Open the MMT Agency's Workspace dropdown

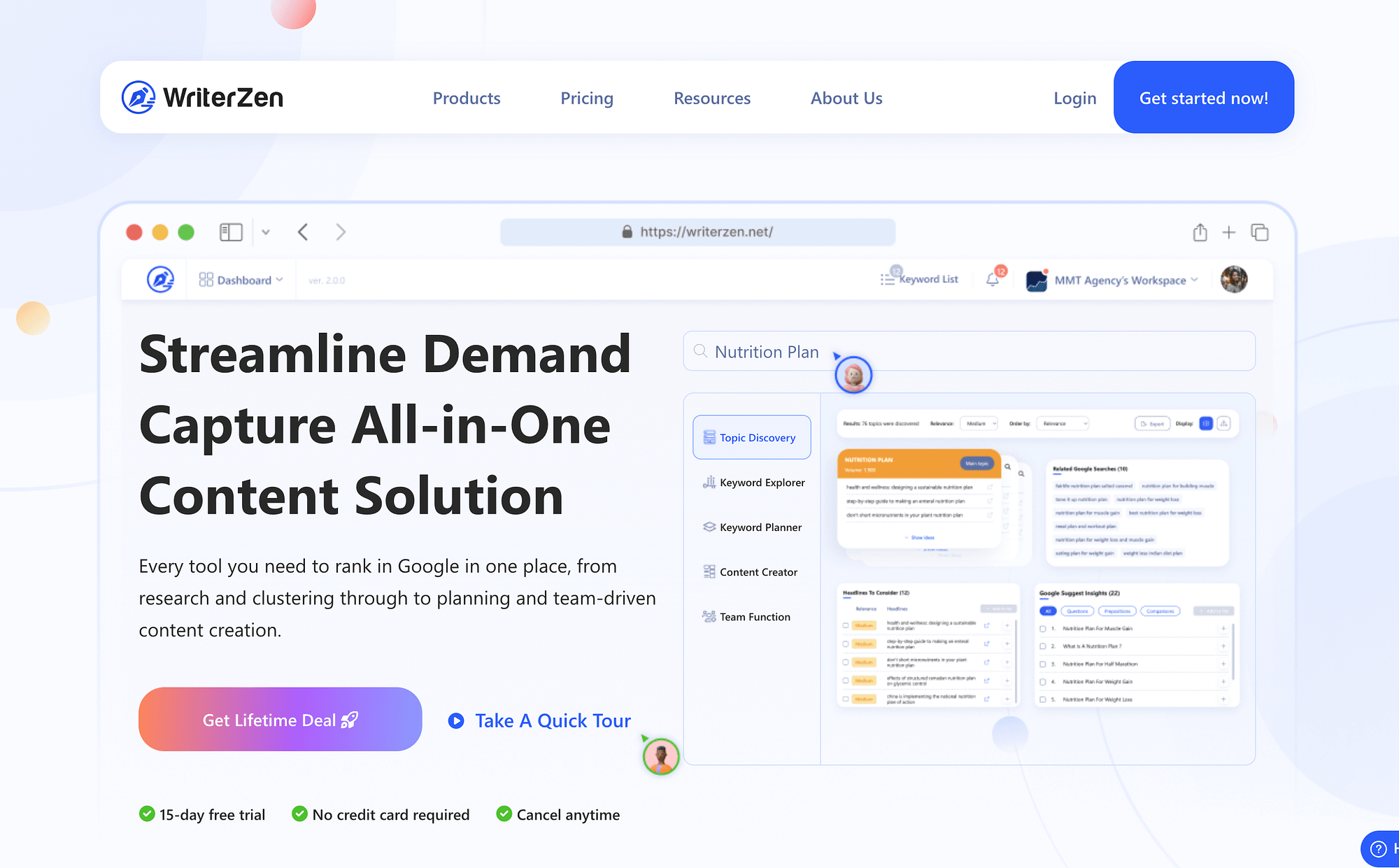(x=1126, y=280)
